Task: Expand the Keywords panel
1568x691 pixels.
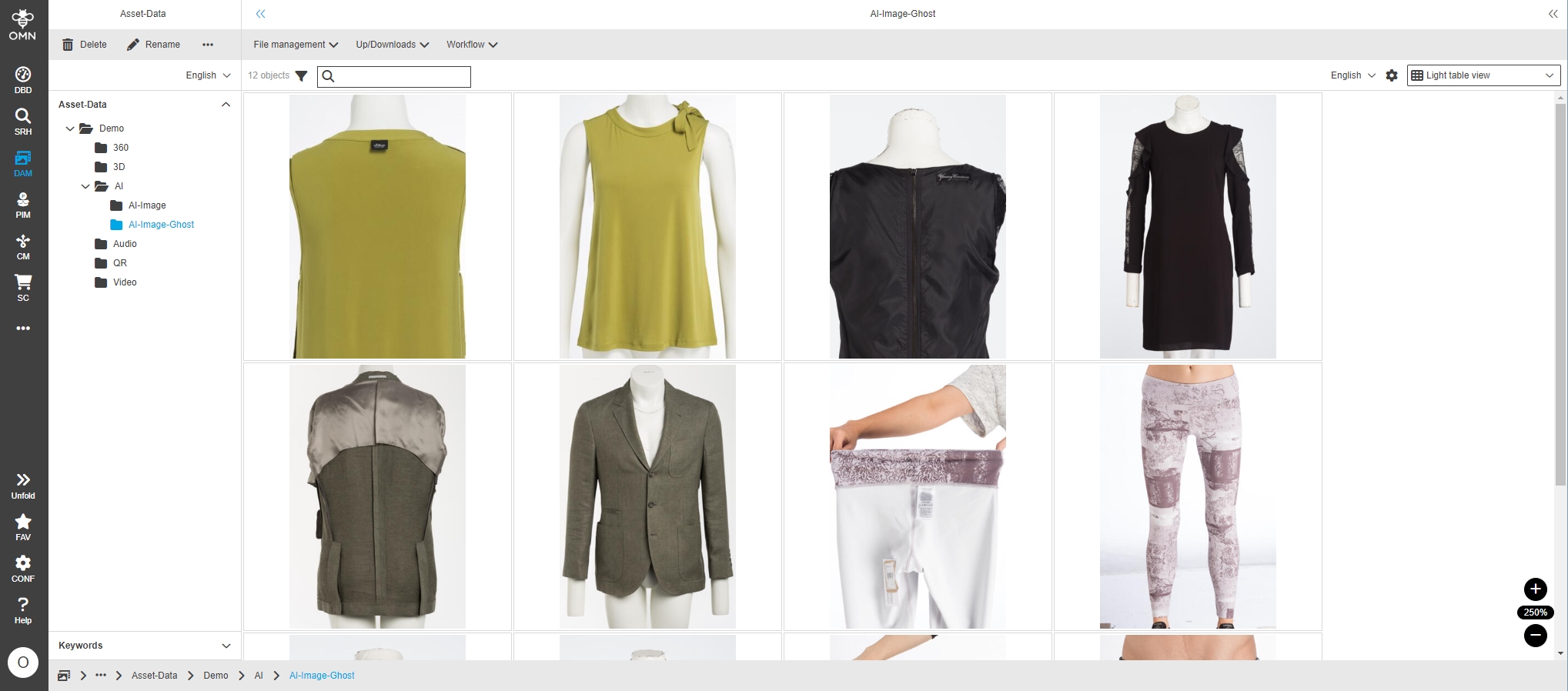Action: coord(226,646)
